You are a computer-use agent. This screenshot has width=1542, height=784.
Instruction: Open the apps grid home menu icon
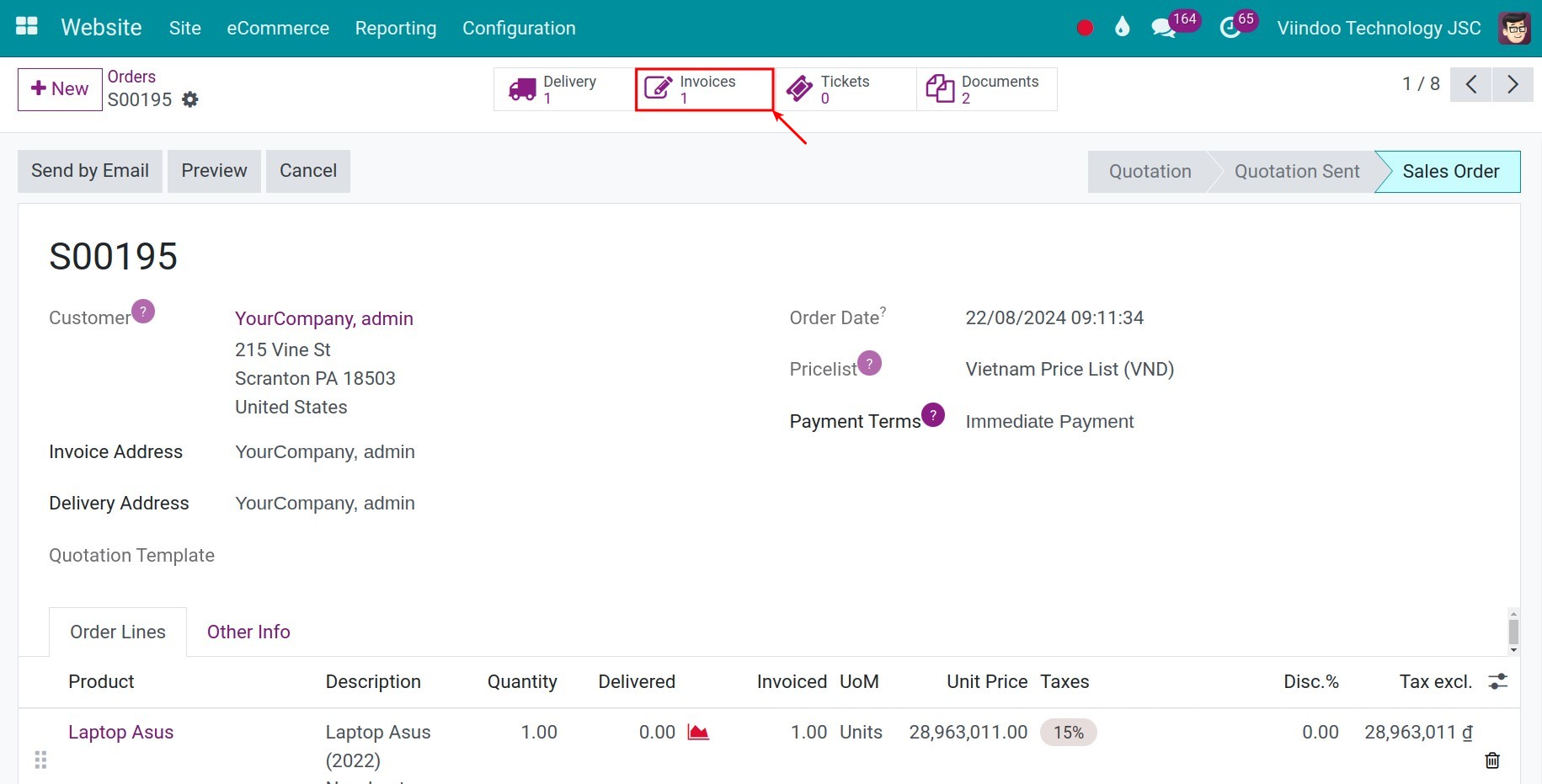tap(27, 26)
